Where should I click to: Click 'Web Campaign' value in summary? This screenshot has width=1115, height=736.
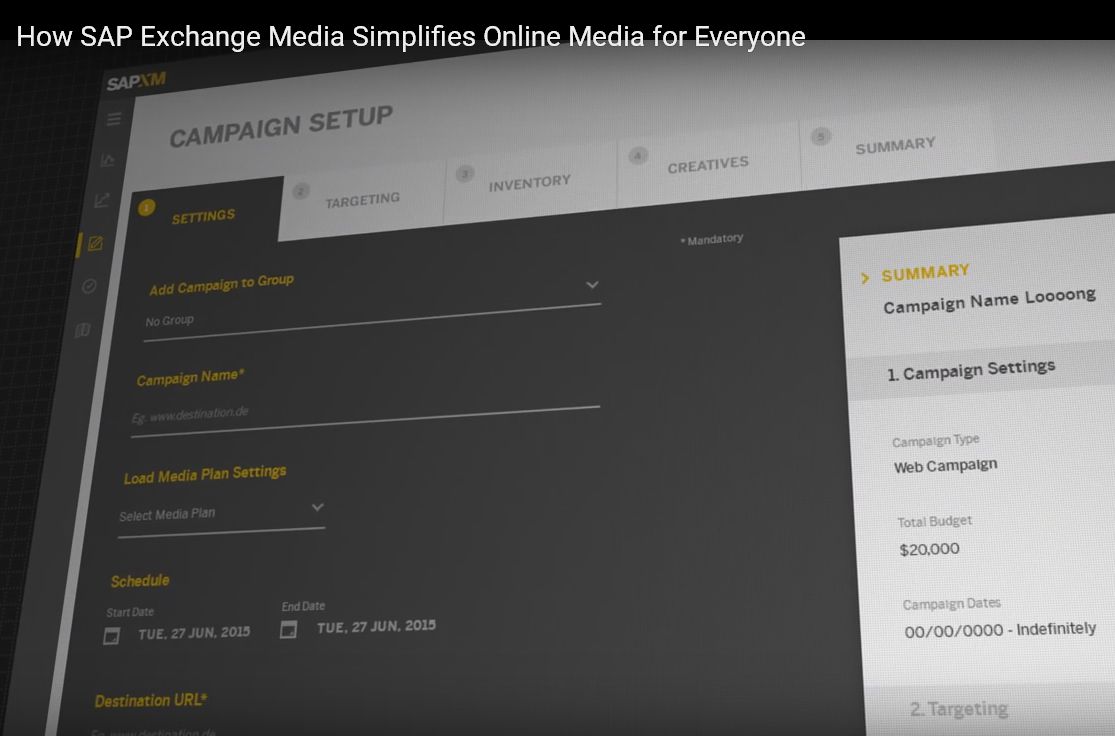[946, 466]
